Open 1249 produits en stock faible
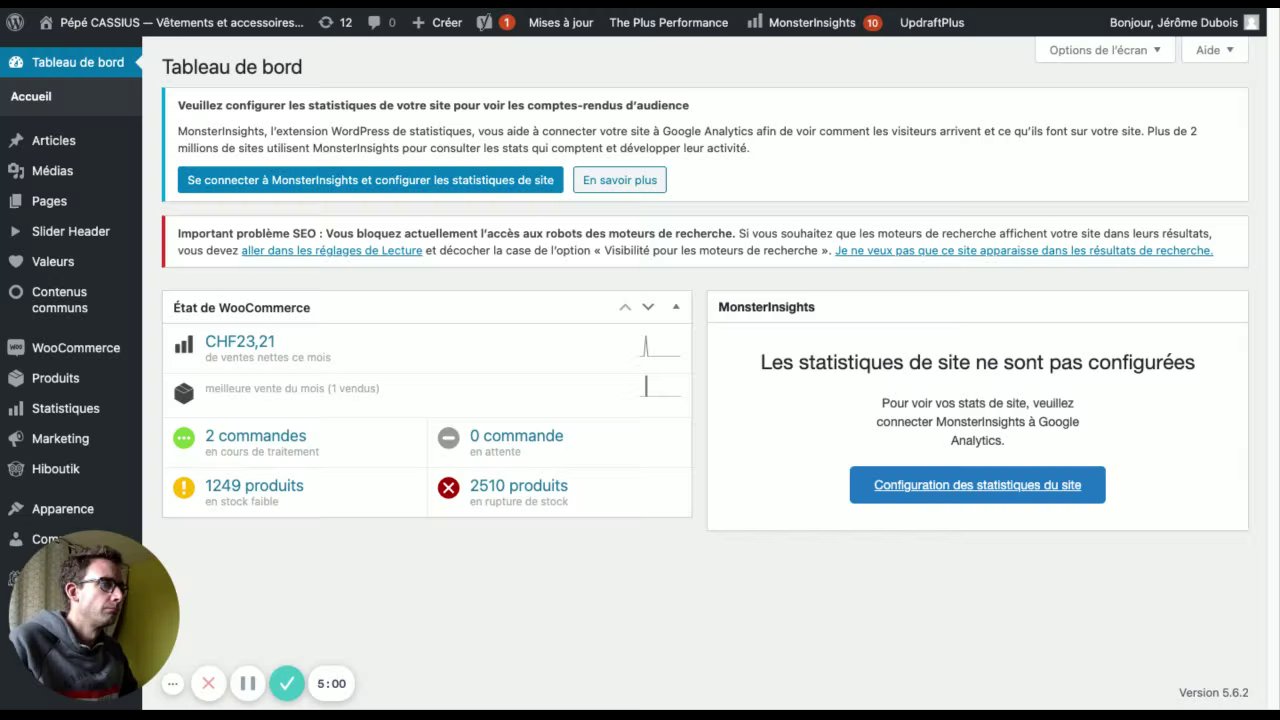This screenshot has height=720, width=1280. 295,492
